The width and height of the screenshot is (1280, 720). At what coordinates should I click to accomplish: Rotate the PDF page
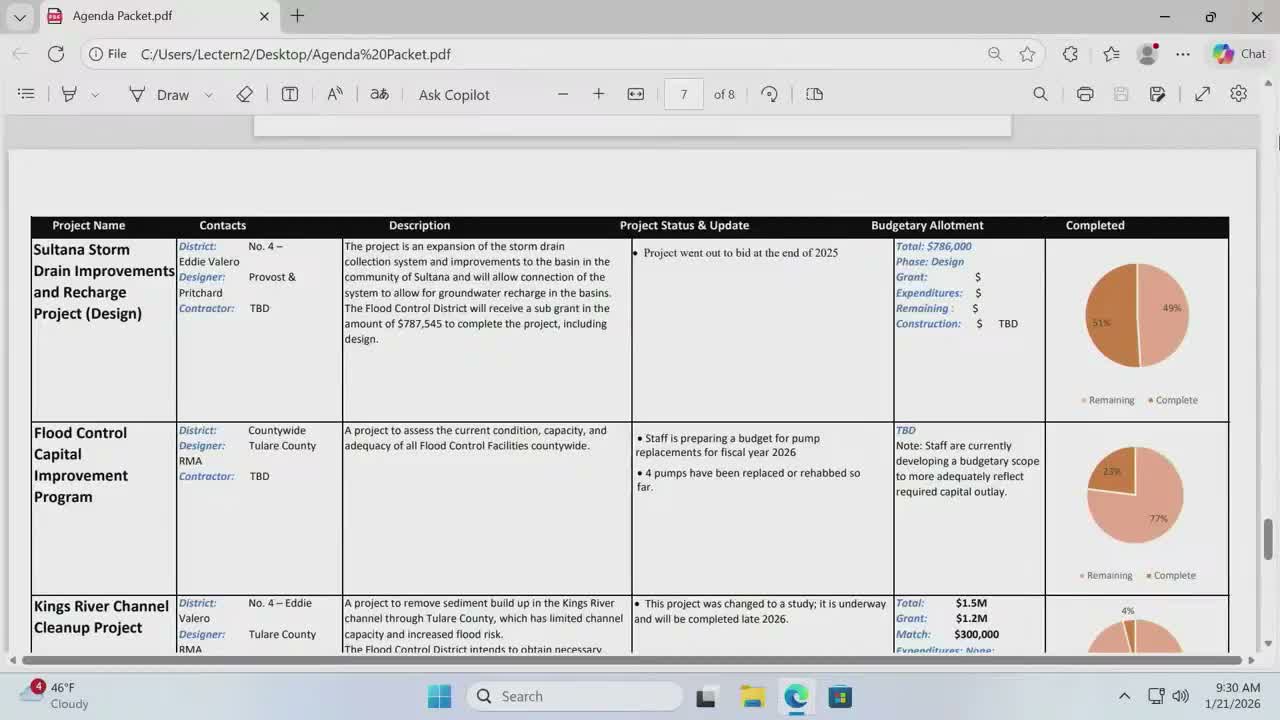(x=769, y=94)
